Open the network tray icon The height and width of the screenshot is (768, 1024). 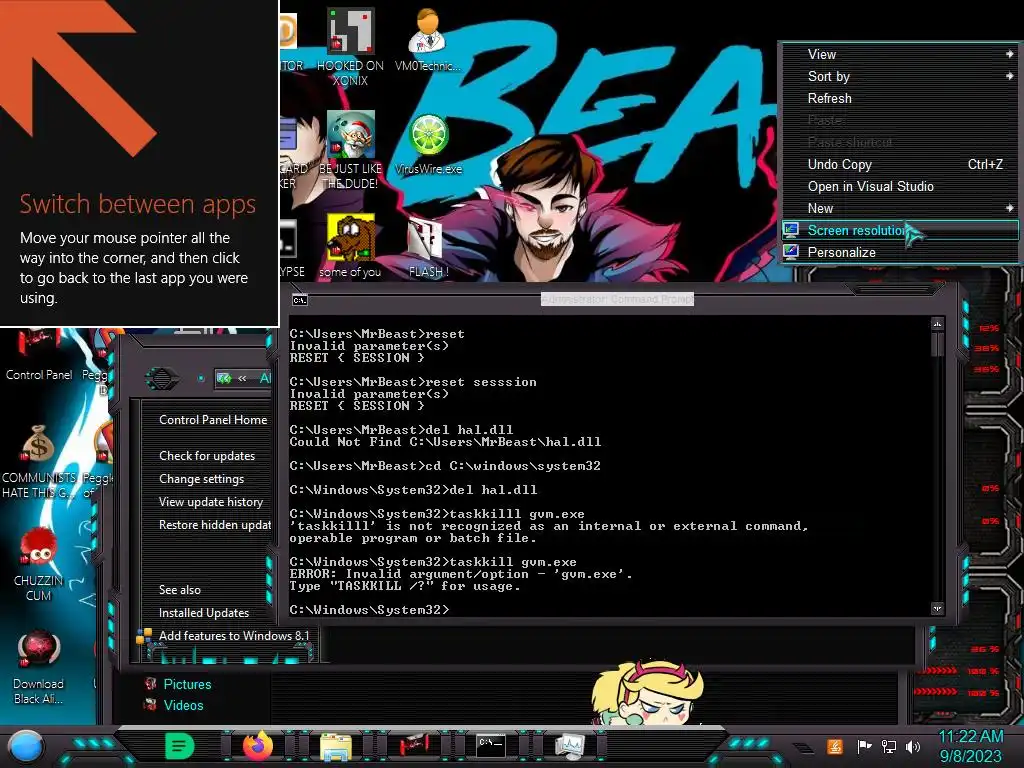(888, 746)
